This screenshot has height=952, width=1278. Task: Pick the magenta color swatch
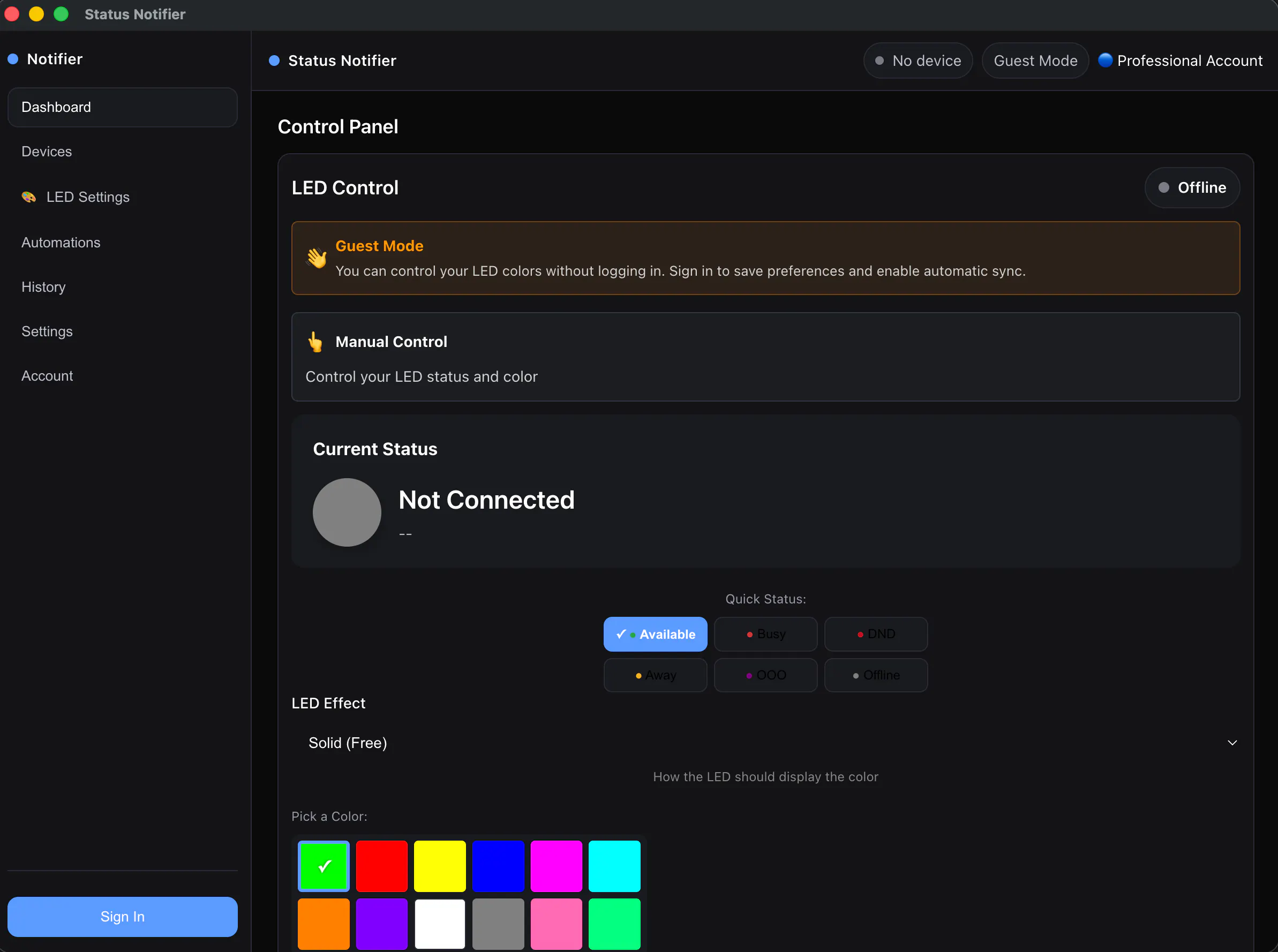coord(557,866)
